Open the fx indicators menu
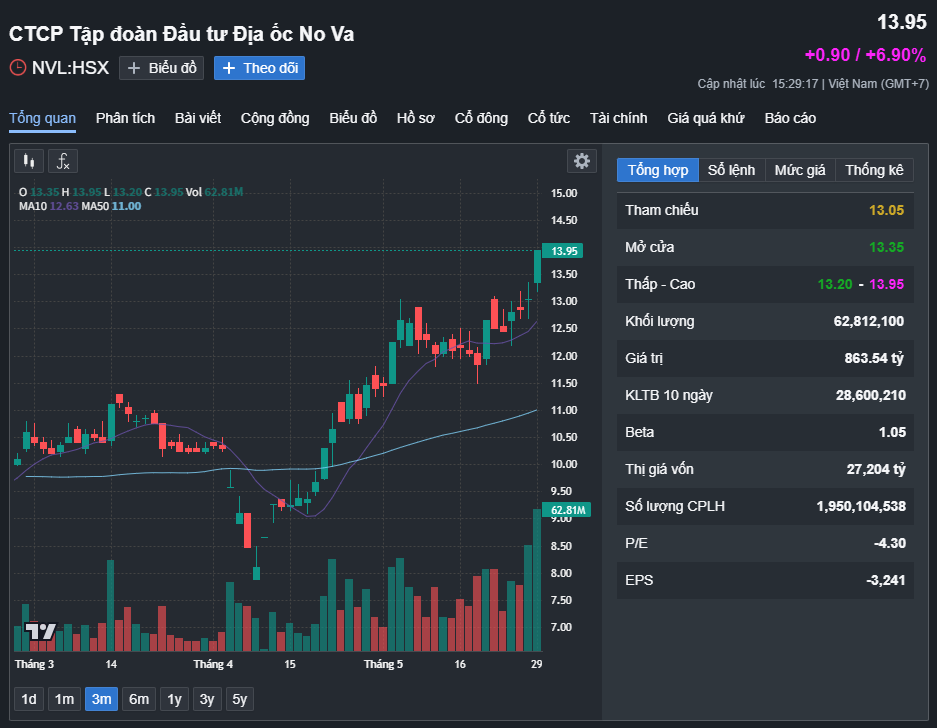The height and width of the screenshot is (728, 937). (63, 161)
